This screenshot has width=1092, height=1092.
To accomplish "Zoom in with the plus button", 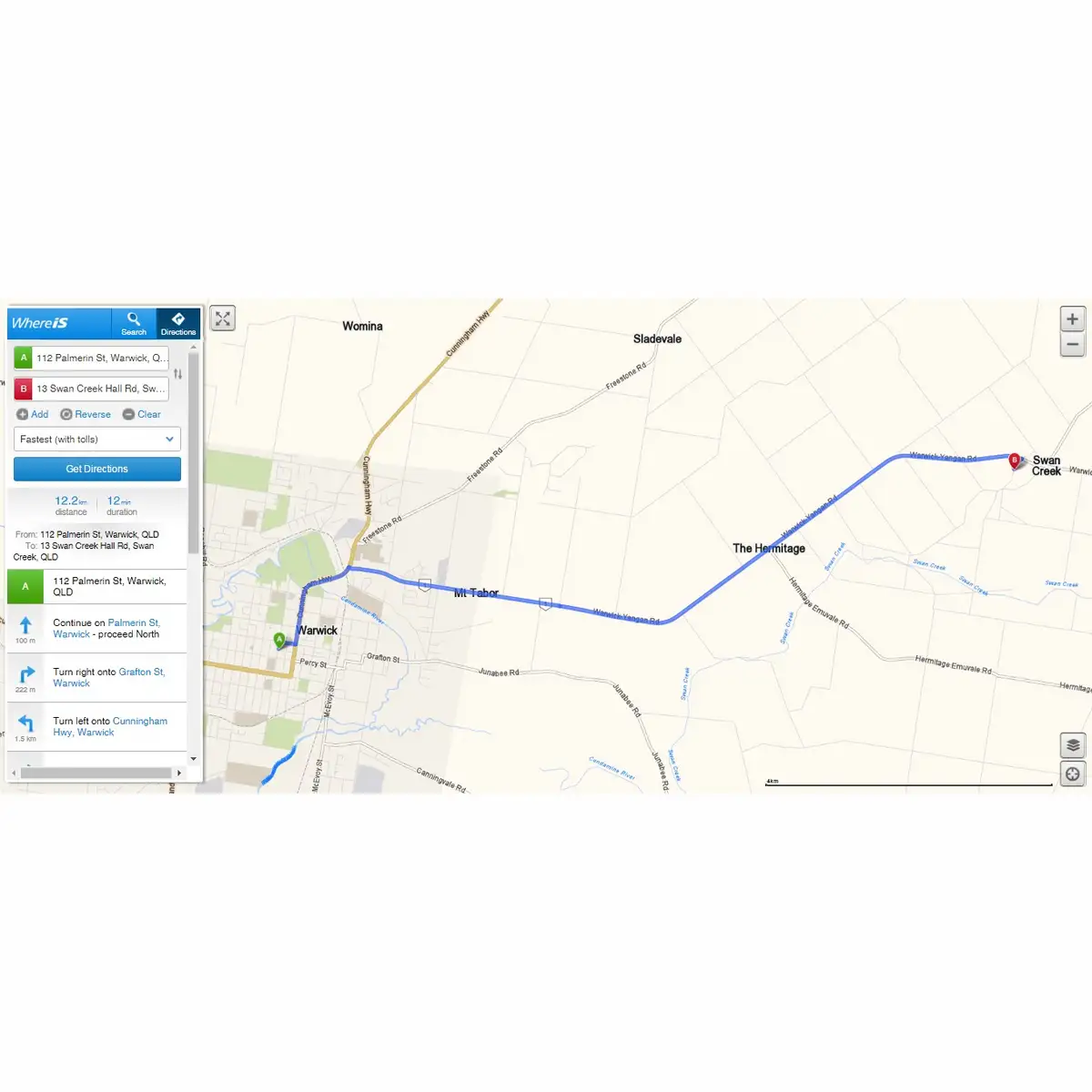I will (1072, 319).
